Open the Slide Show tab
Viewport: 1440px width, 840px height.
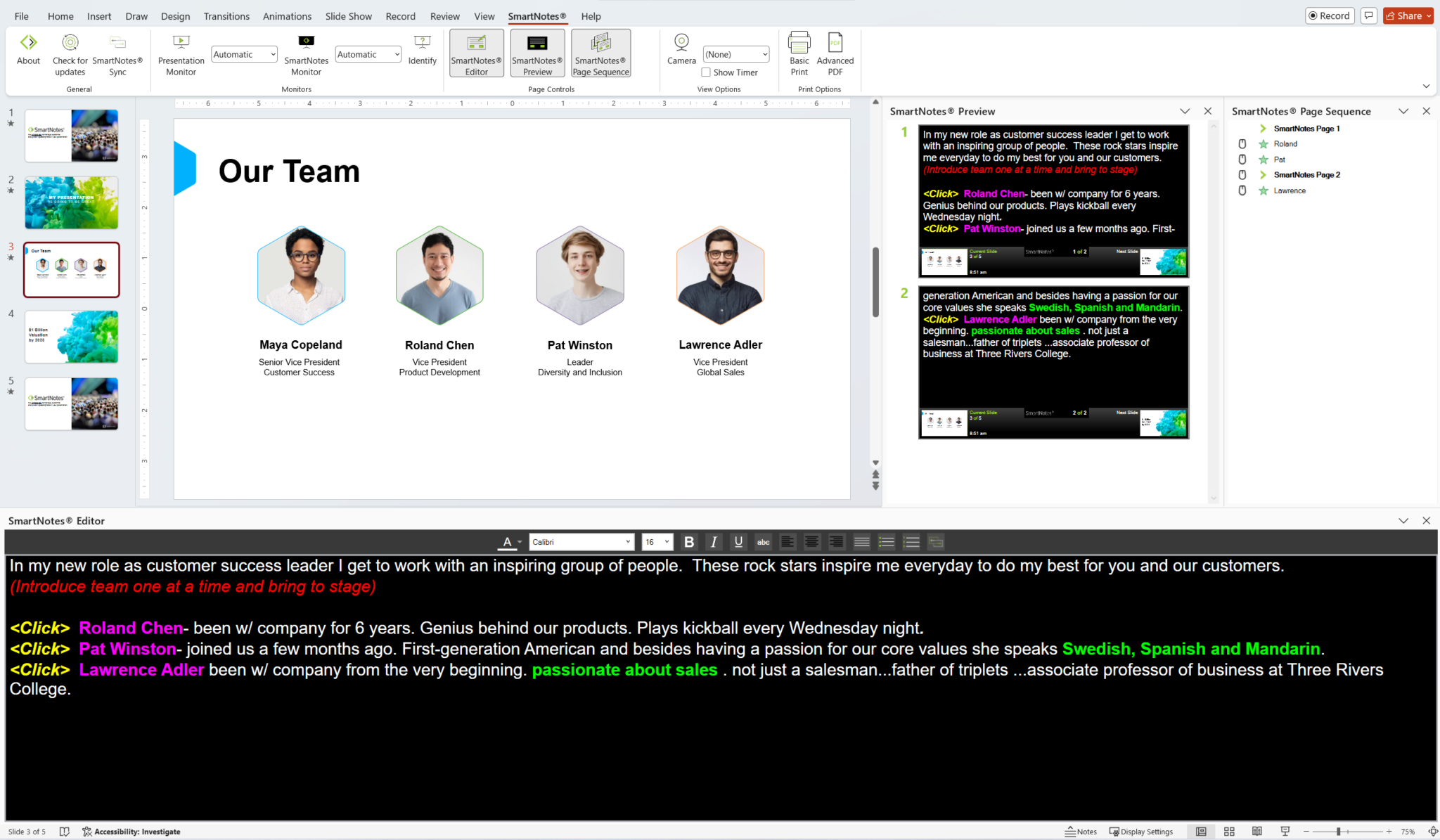348,16
